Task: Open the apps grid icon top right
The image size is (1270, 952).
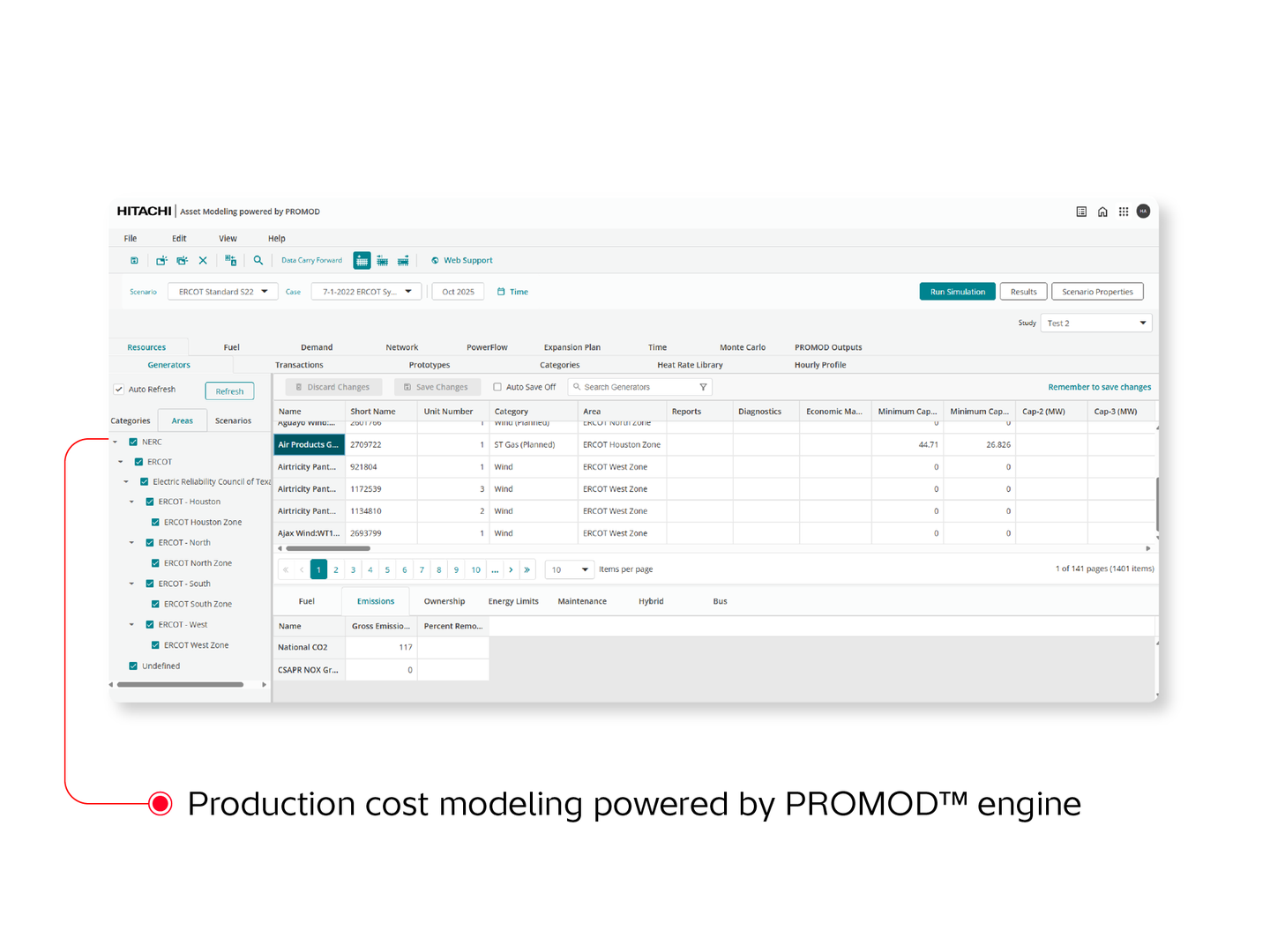Action: click(1124, 212)
